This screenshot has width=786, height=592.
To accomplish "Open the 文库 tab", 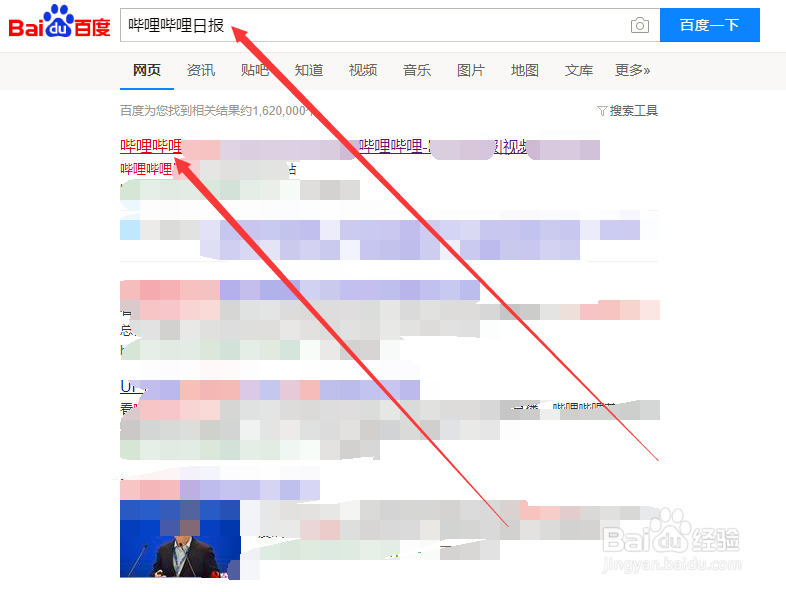I will tap(579, 70).
